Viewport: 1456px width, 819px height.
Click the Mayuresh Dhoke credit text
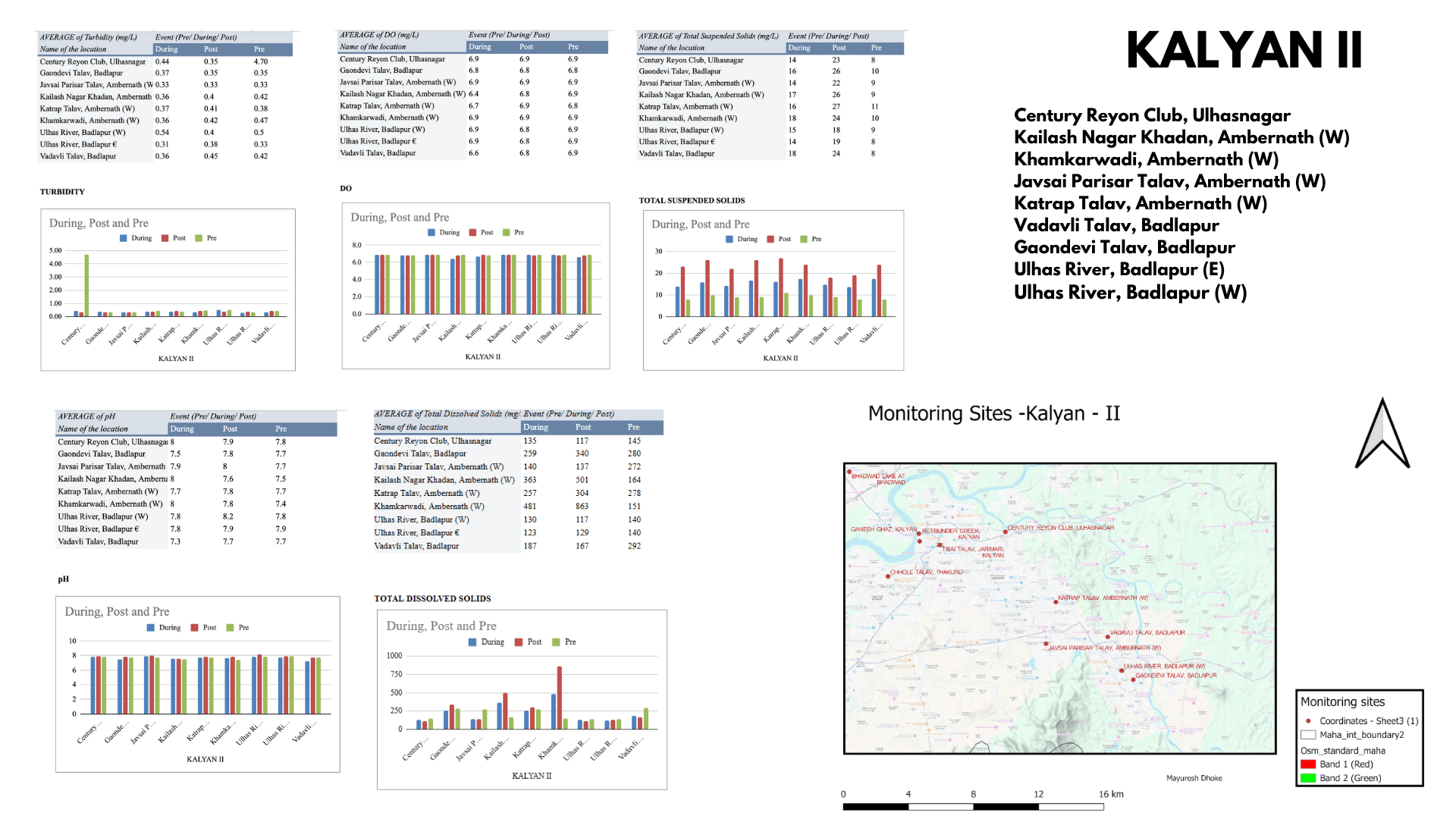1194,778
